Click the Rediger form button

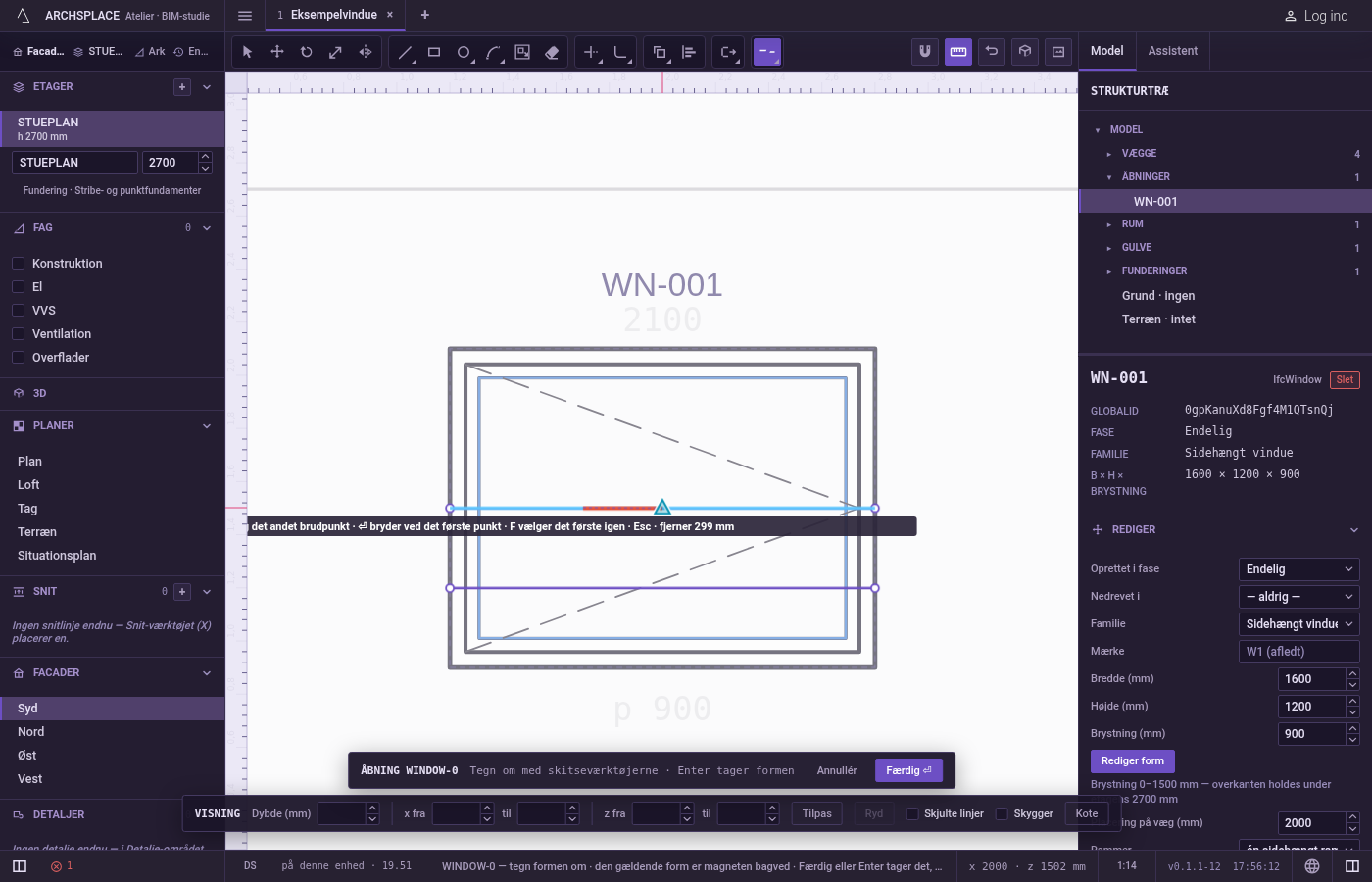tap(1133, 761)
